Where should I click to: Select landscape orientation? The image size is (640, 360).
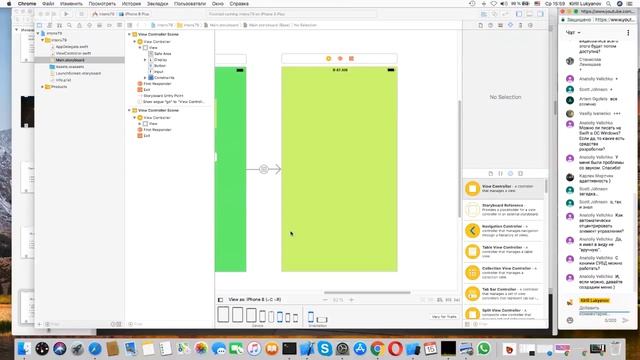322,319
